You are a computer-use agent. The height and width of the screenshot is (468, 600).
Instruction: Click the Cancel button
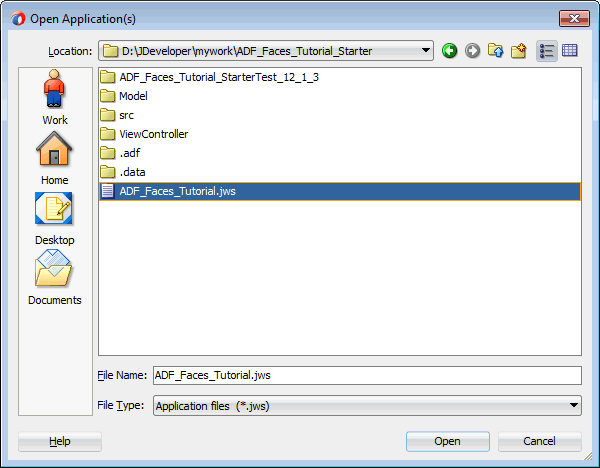[x=540, y=441]
